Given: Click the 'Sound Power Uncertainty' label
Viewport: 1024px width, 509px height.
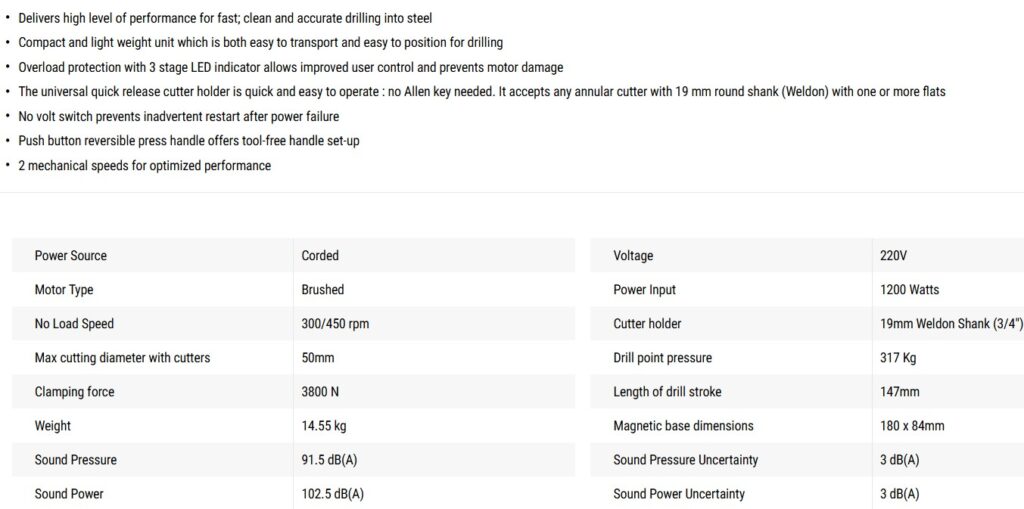Looking at the screenshot, I should (x=679, y=494).
